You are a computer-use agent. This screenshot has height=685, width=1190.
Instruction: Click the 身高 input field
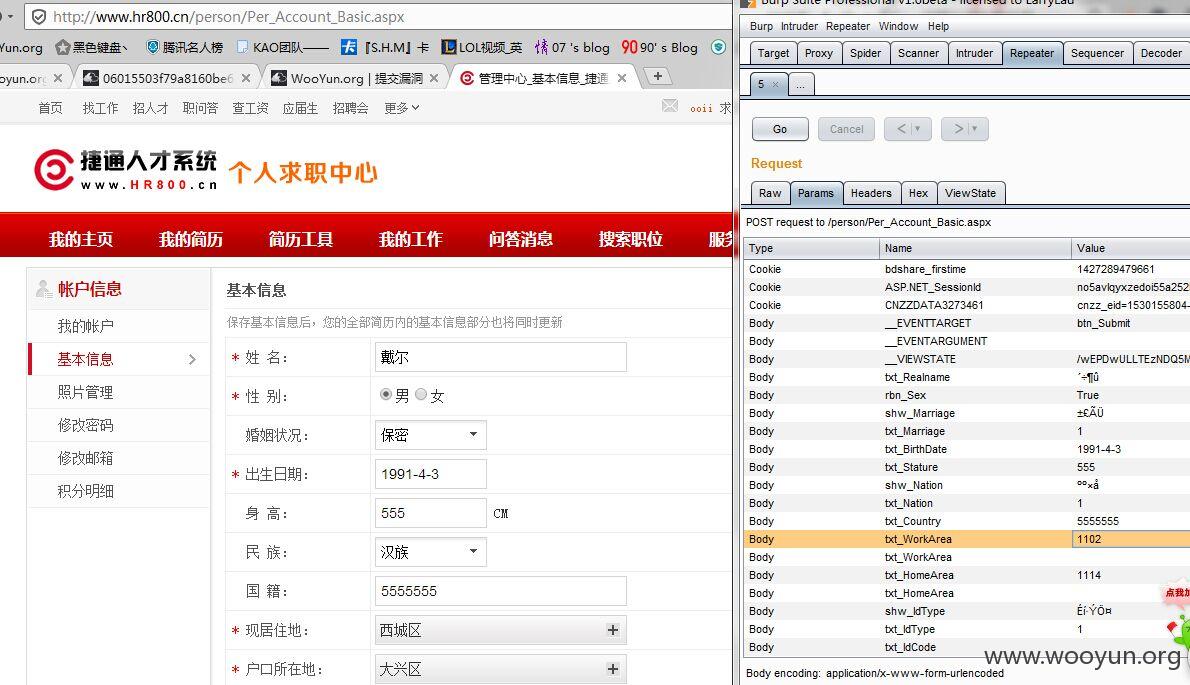click(x=430, y=514)
